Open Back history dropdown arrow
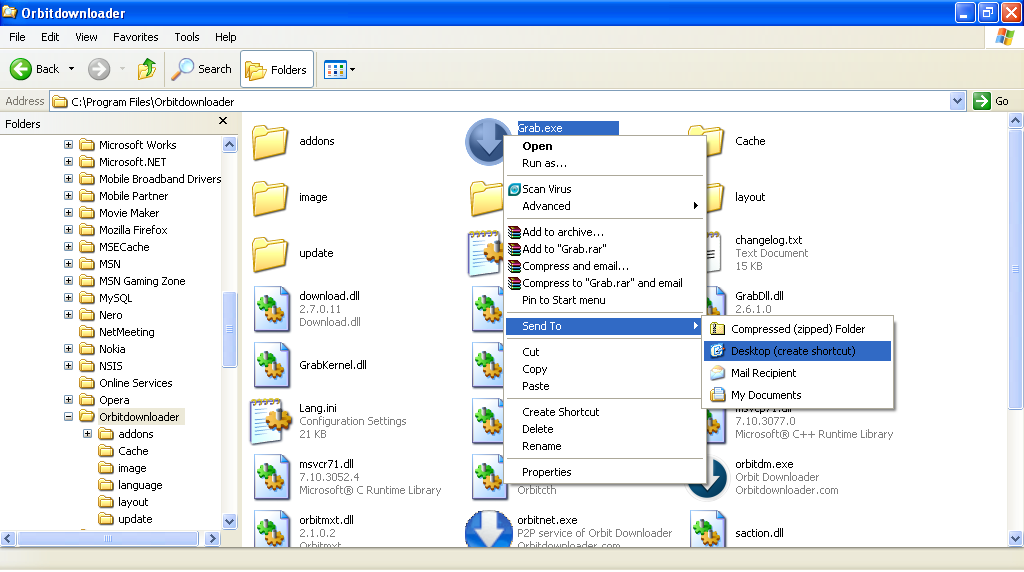The image size is (1024, 572). pyautogui.click(x=71, y=69)
